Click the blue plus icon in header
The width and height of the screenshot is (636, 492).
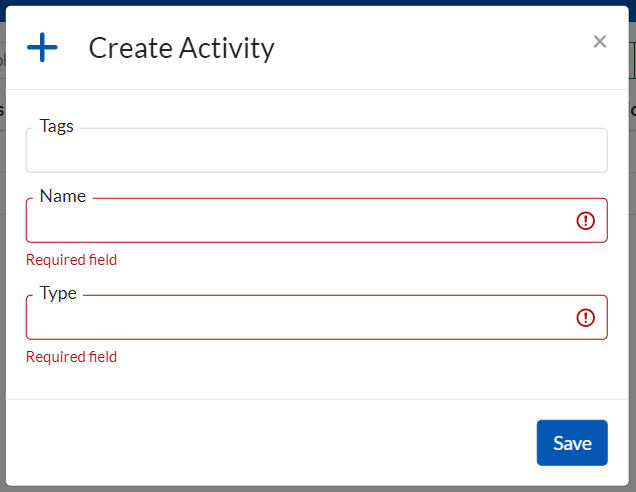[x=42, y=47]
